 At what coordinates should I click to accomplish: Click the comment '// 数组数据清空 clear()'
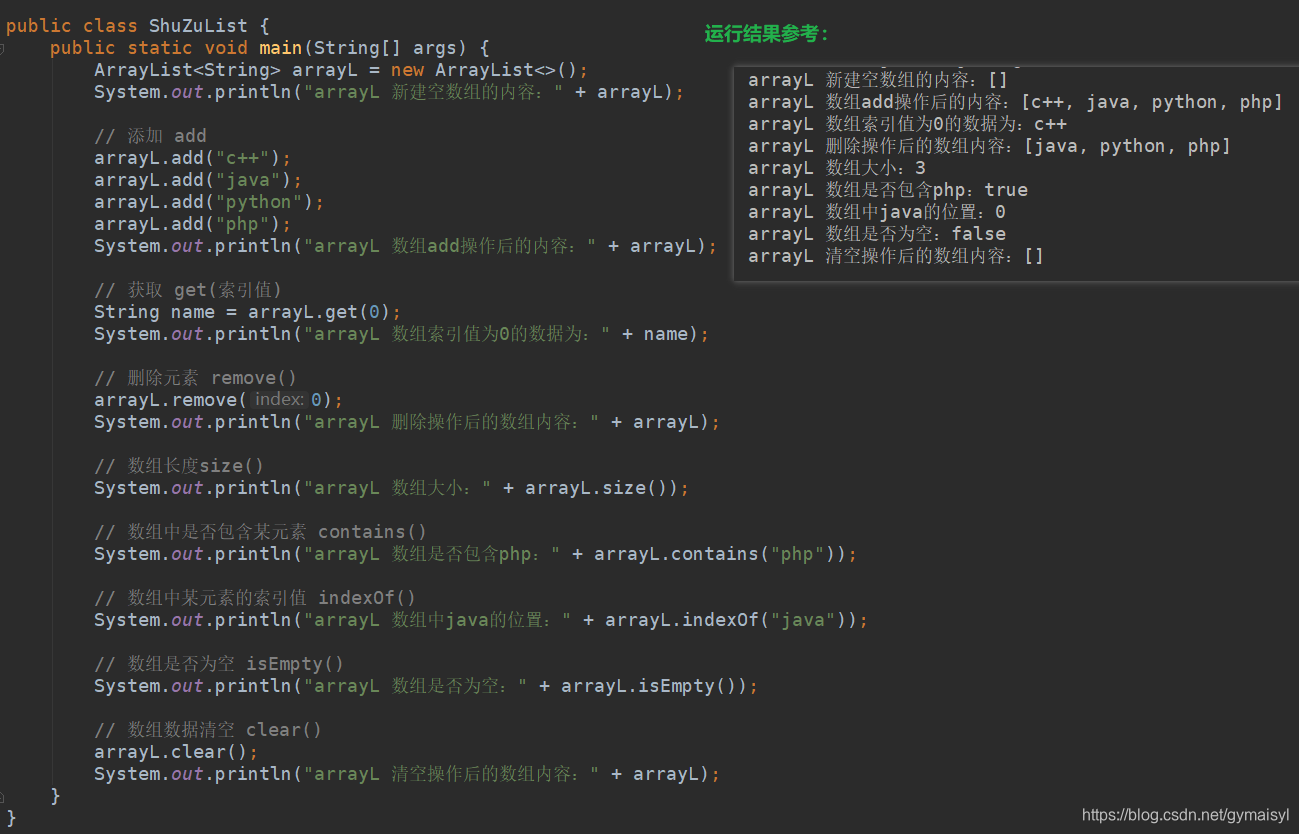coord(208,730)
